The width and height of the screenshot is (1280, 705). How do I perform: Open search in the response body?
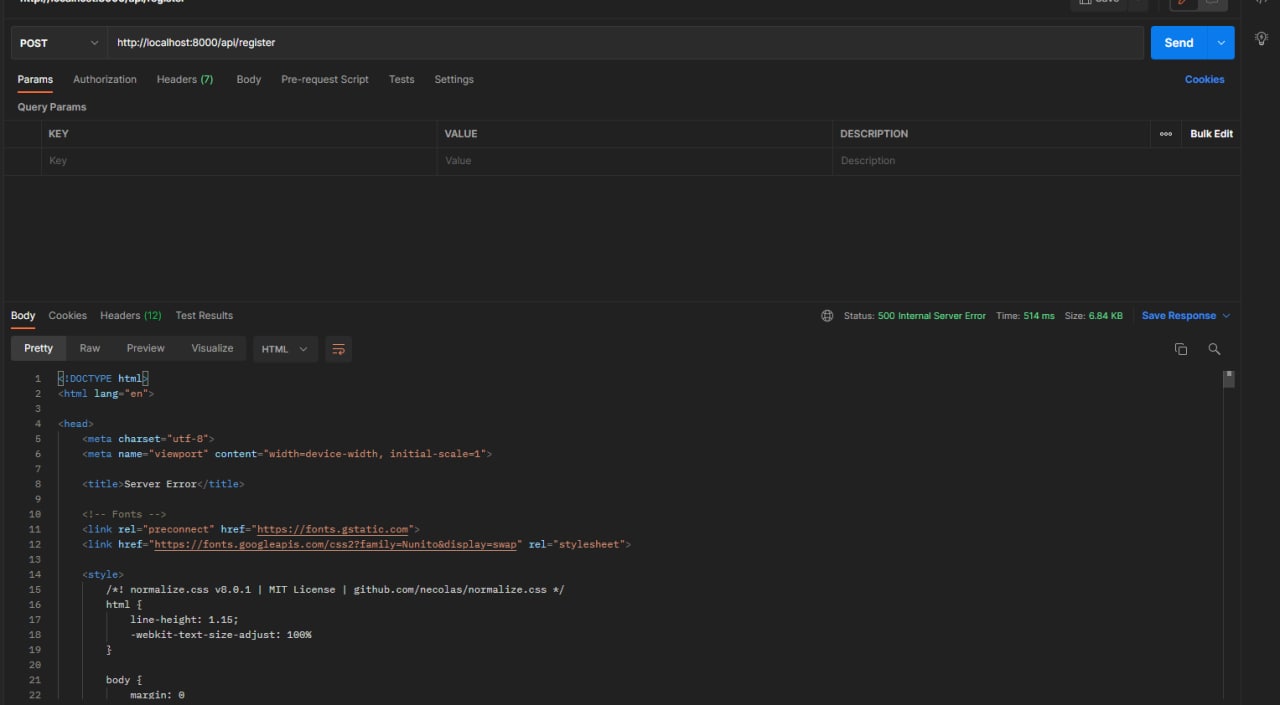click(x=1214, y=349)
